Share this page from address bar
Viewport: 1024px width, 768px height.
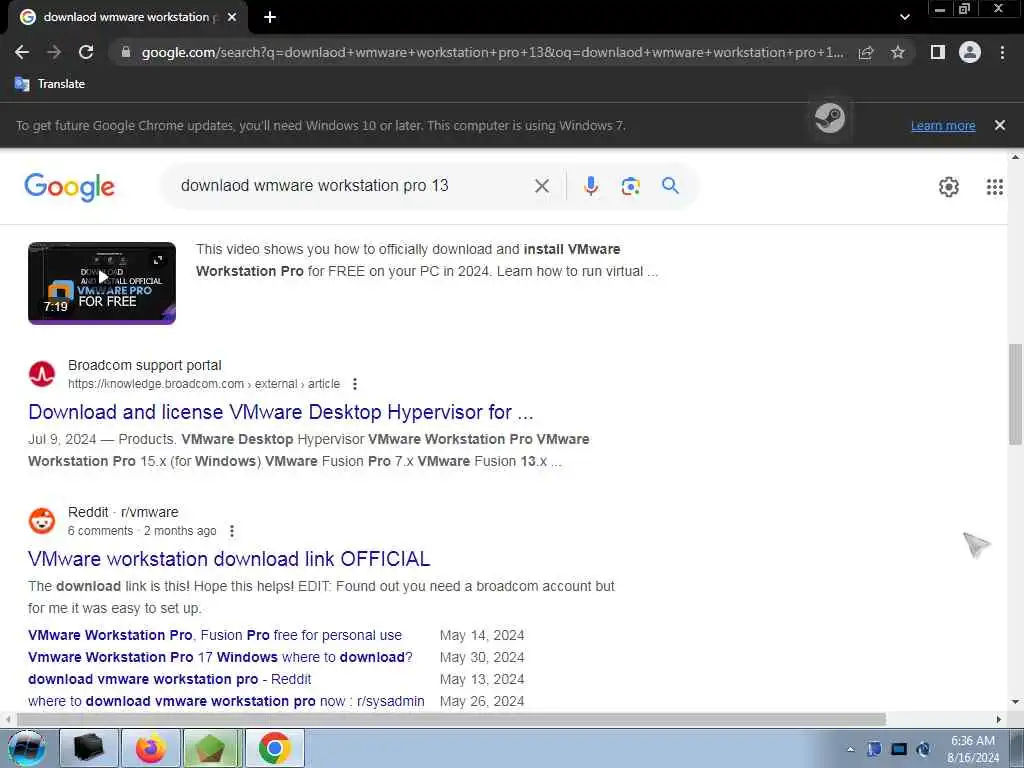[866, 53]
